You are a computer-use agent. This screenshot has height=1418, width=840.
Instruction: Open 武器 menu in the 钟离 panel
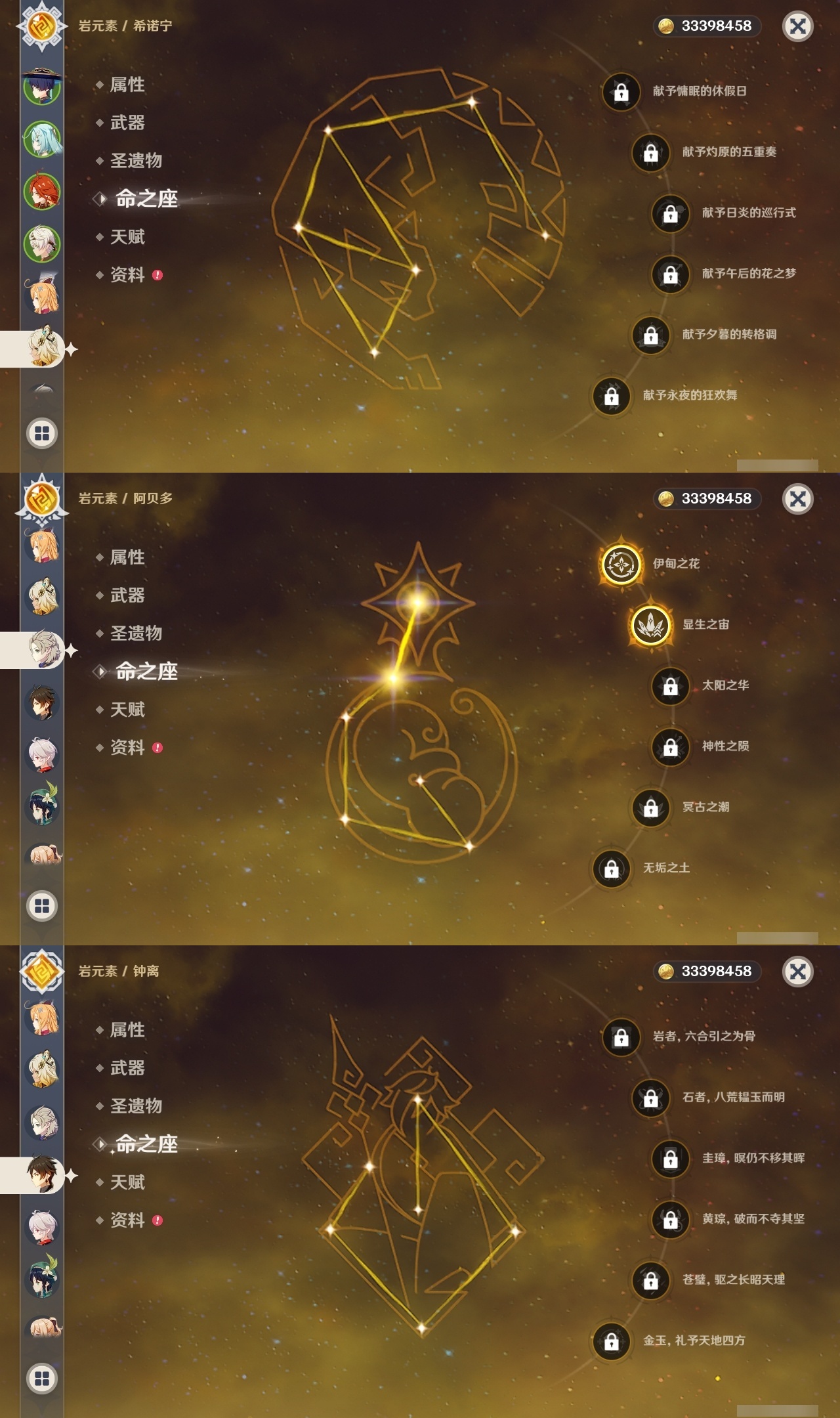(127, 1068)
